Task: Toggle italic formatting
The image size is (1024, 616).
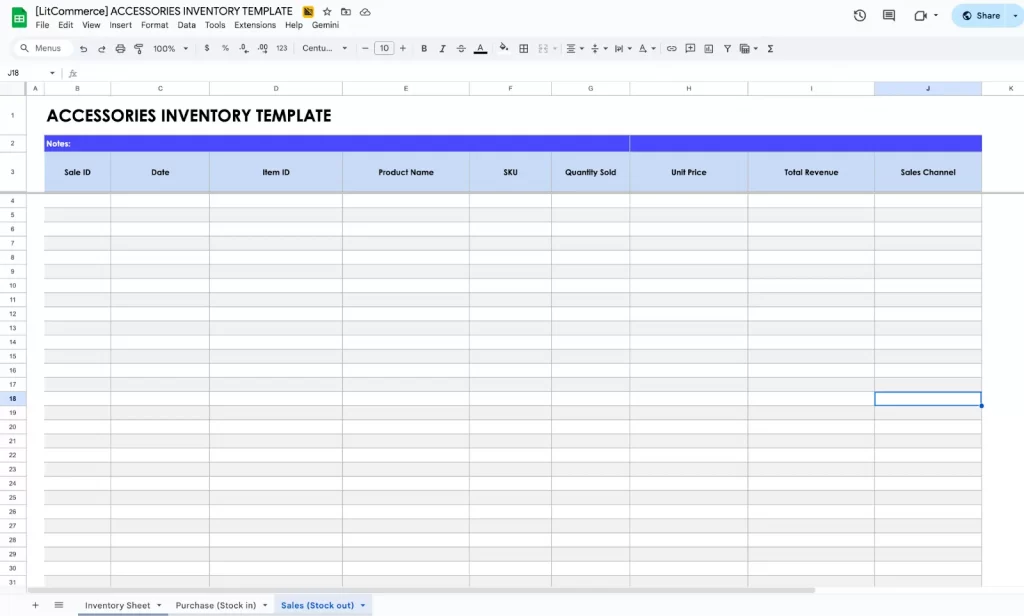Action: click(441, 48)
